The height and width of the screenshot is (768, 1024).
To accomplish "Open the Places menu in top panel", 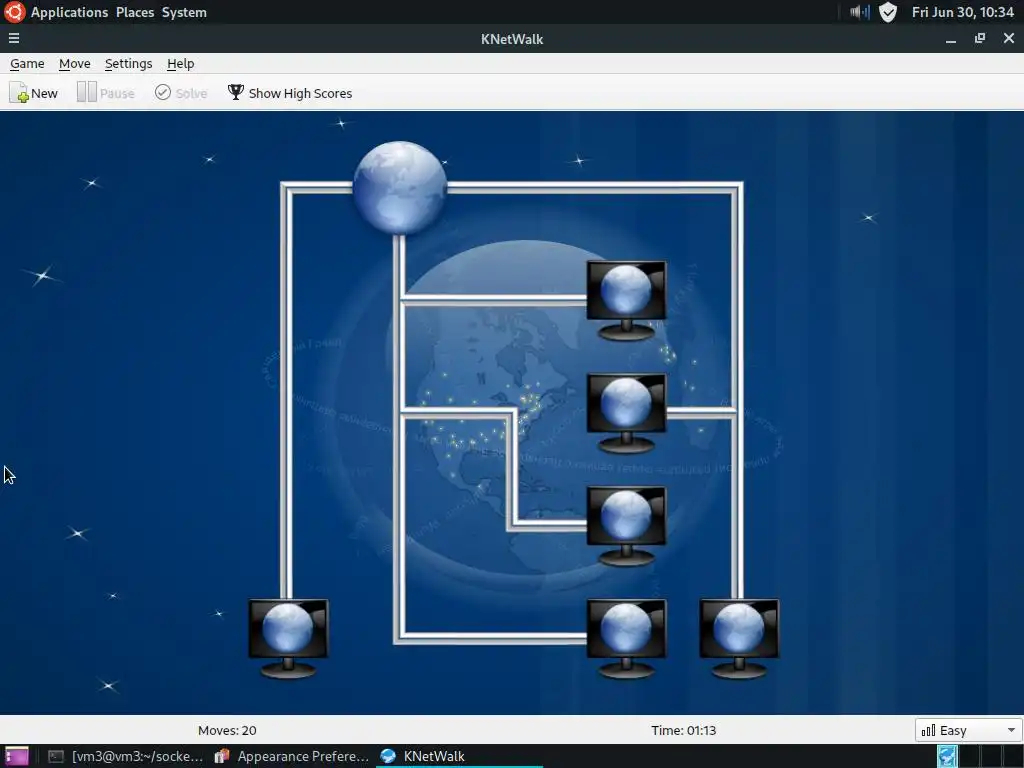I will 135,12.
